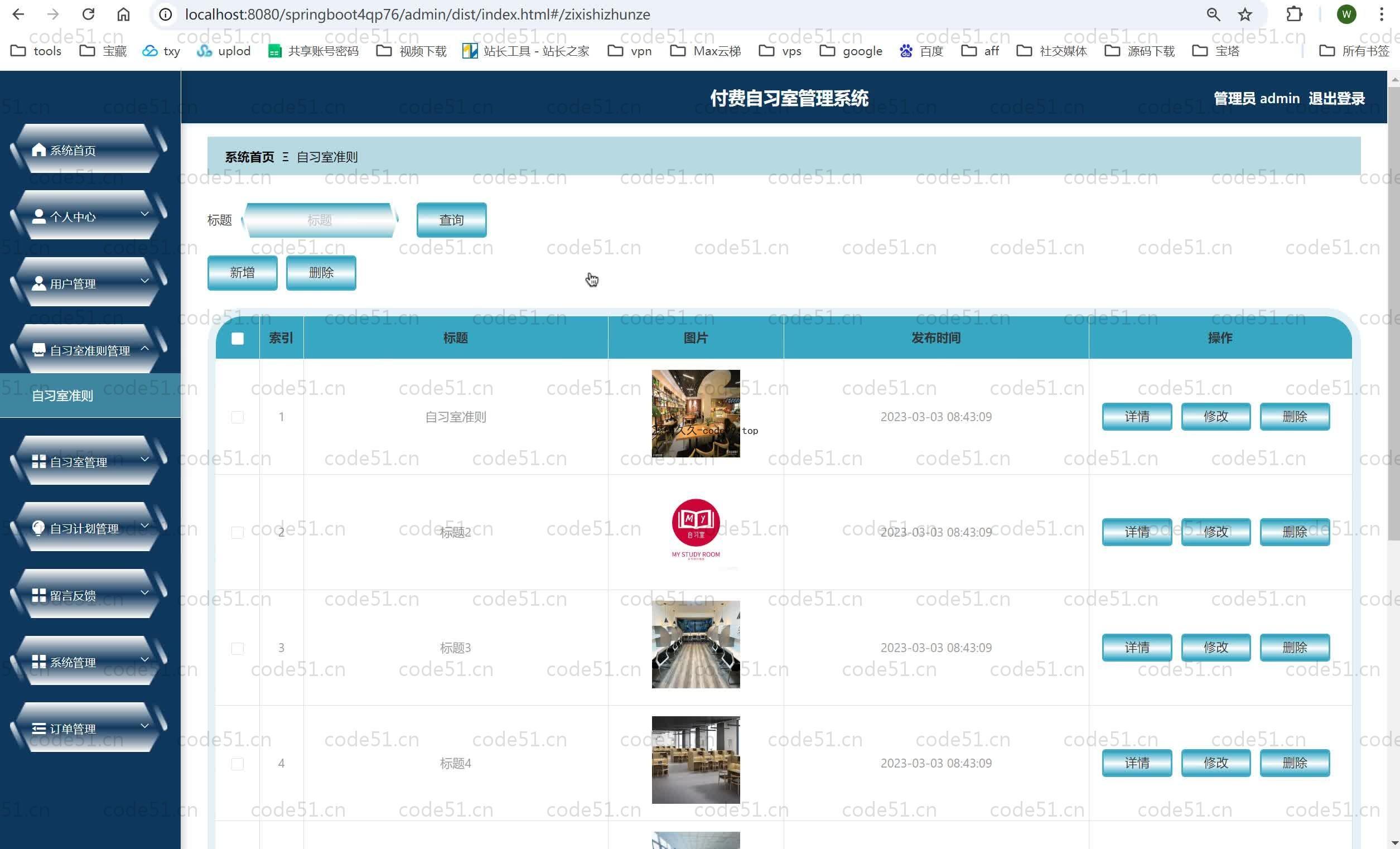The height and width of the screenshot is (849, 1400).
Task: Click 系统首页 in the breadcrumb
Action: (x=249, y=157)
